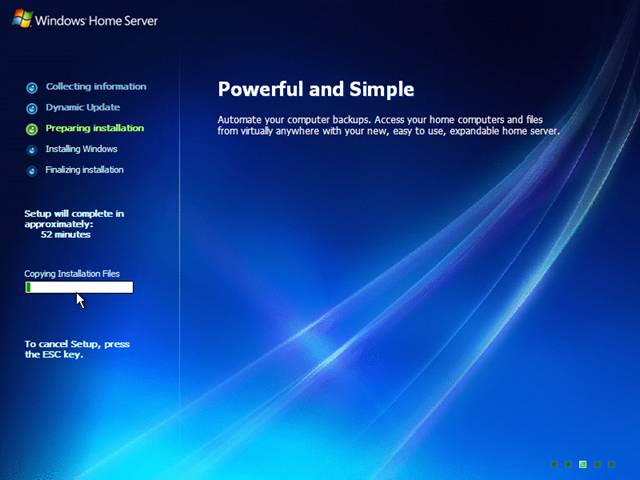Click the Finalizing installation step icon
The image size is (640, 480).
pos(32,171)
